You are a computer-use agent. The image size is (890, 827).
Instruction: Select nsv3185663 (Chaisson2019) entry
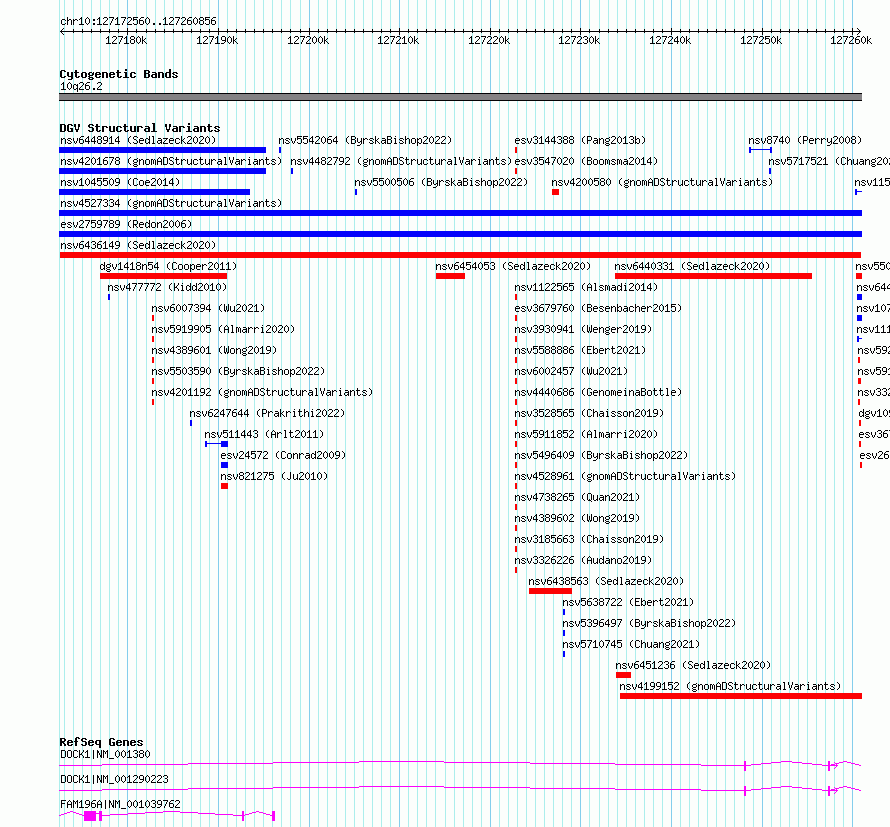589,539
